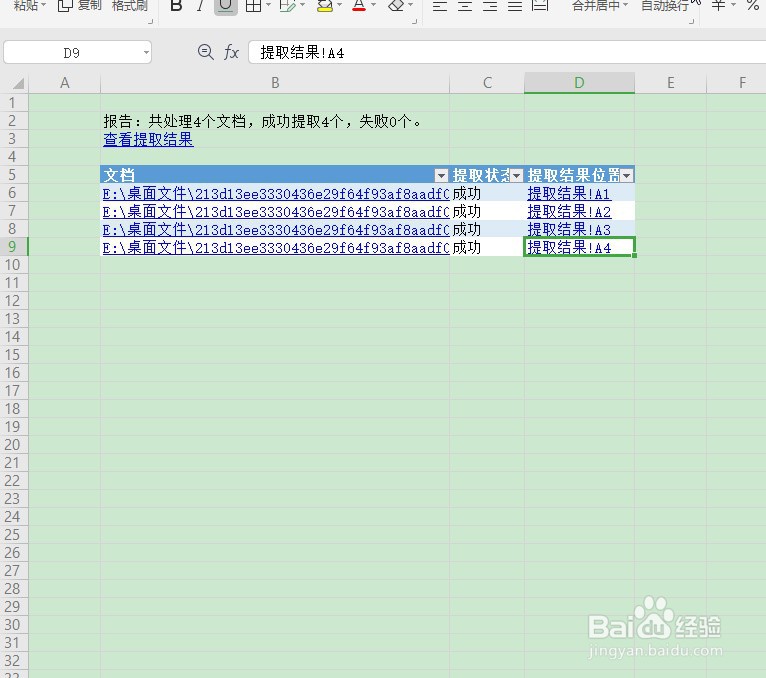766x678 pixels.
Task: Click the eraser clear icon
Action: tap(396, 5)
